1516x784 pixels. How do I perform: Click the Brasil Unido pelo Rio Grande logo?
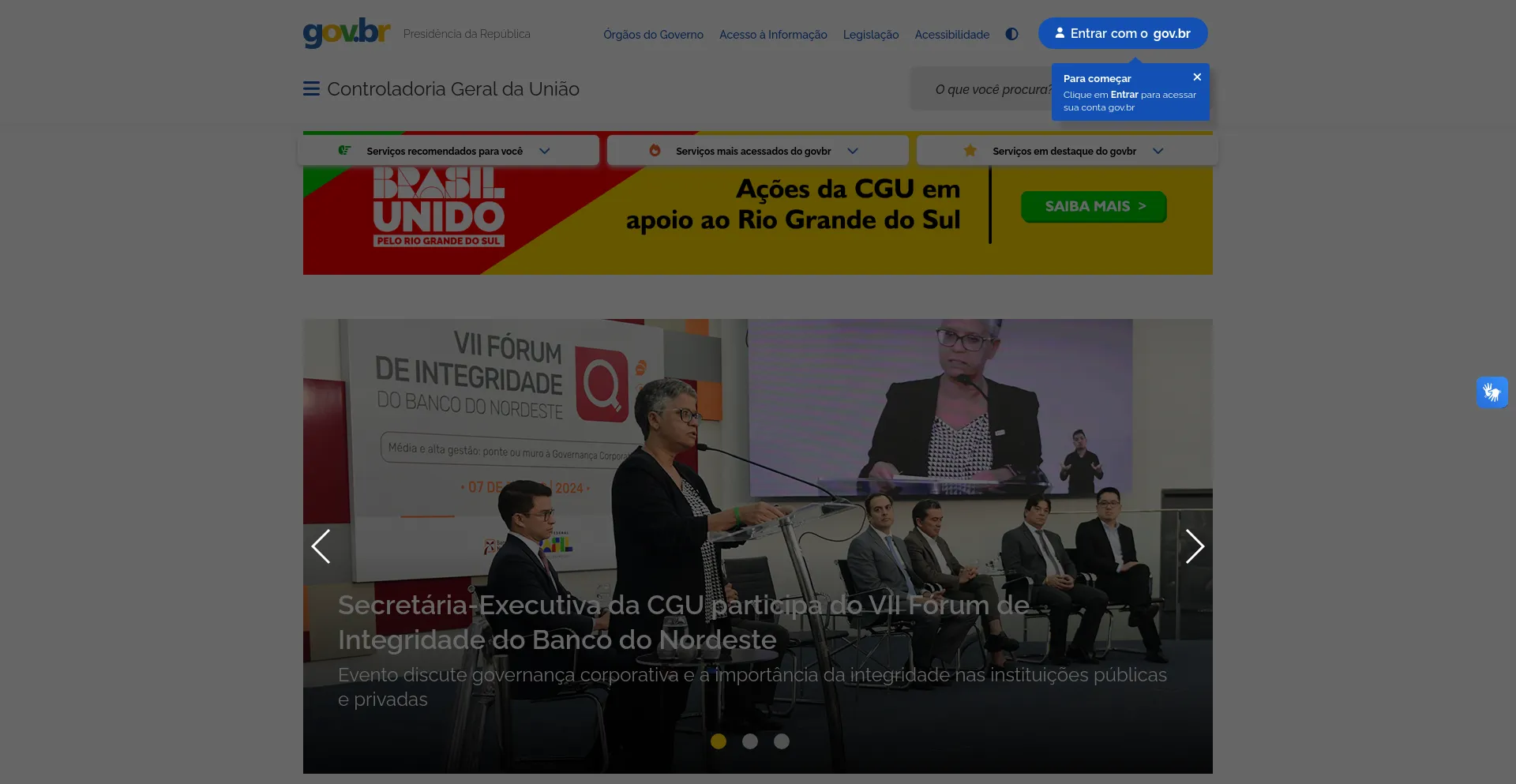coord(438,208)
